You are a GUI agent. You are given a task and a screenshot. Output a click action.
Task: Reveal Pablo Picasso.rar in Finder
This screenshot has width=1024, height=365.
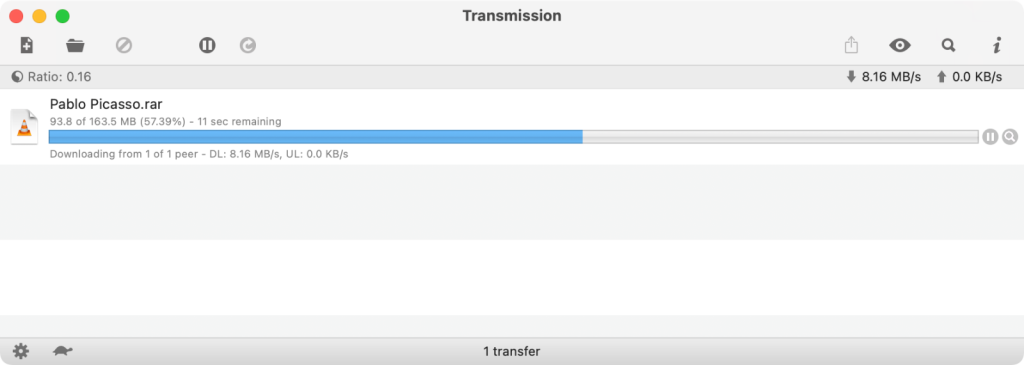tap(1010, 136)
